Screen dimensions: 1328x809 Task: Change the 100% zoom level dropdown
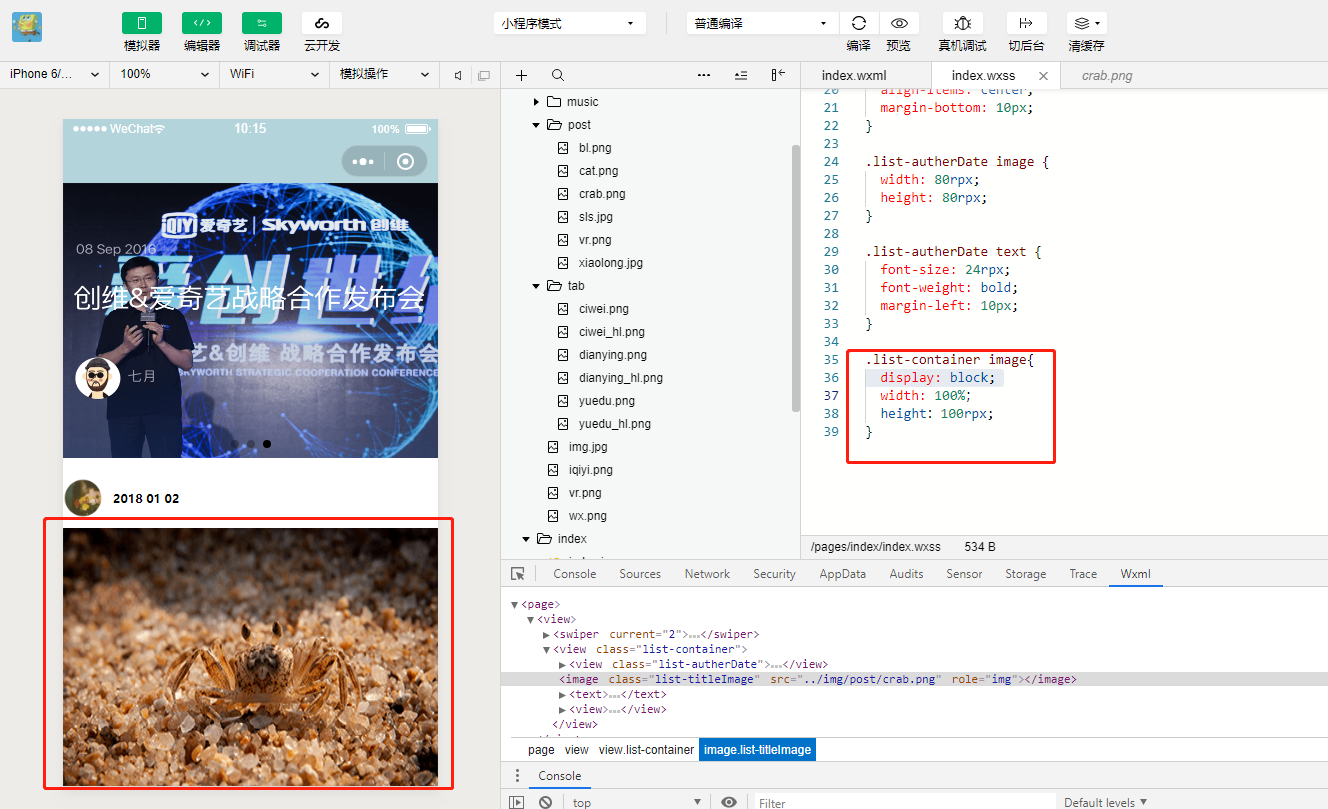point(165,74)
